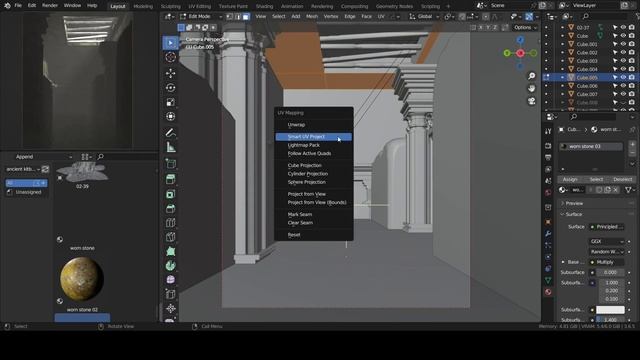Activate the Rotate tool

(171, 88)
